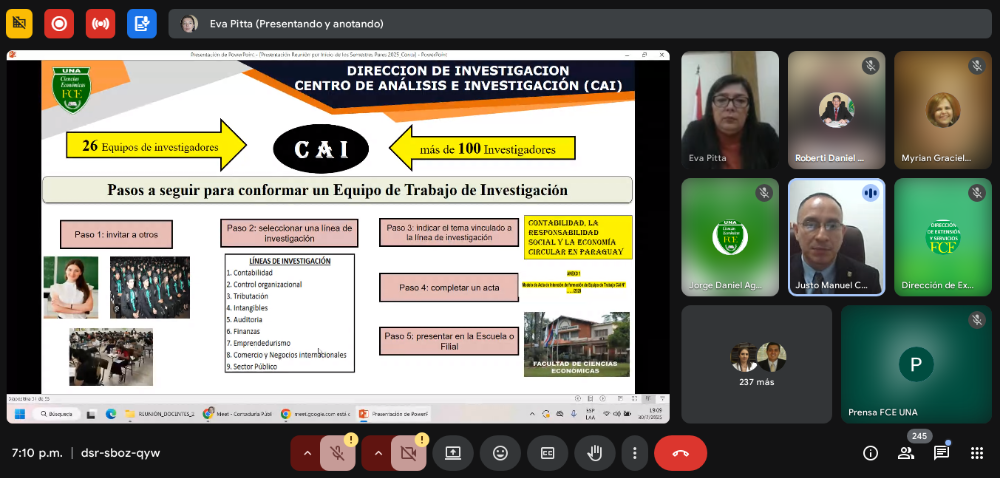Open the activities grid icon
1000x478 pixels.
tap(976, 453)
